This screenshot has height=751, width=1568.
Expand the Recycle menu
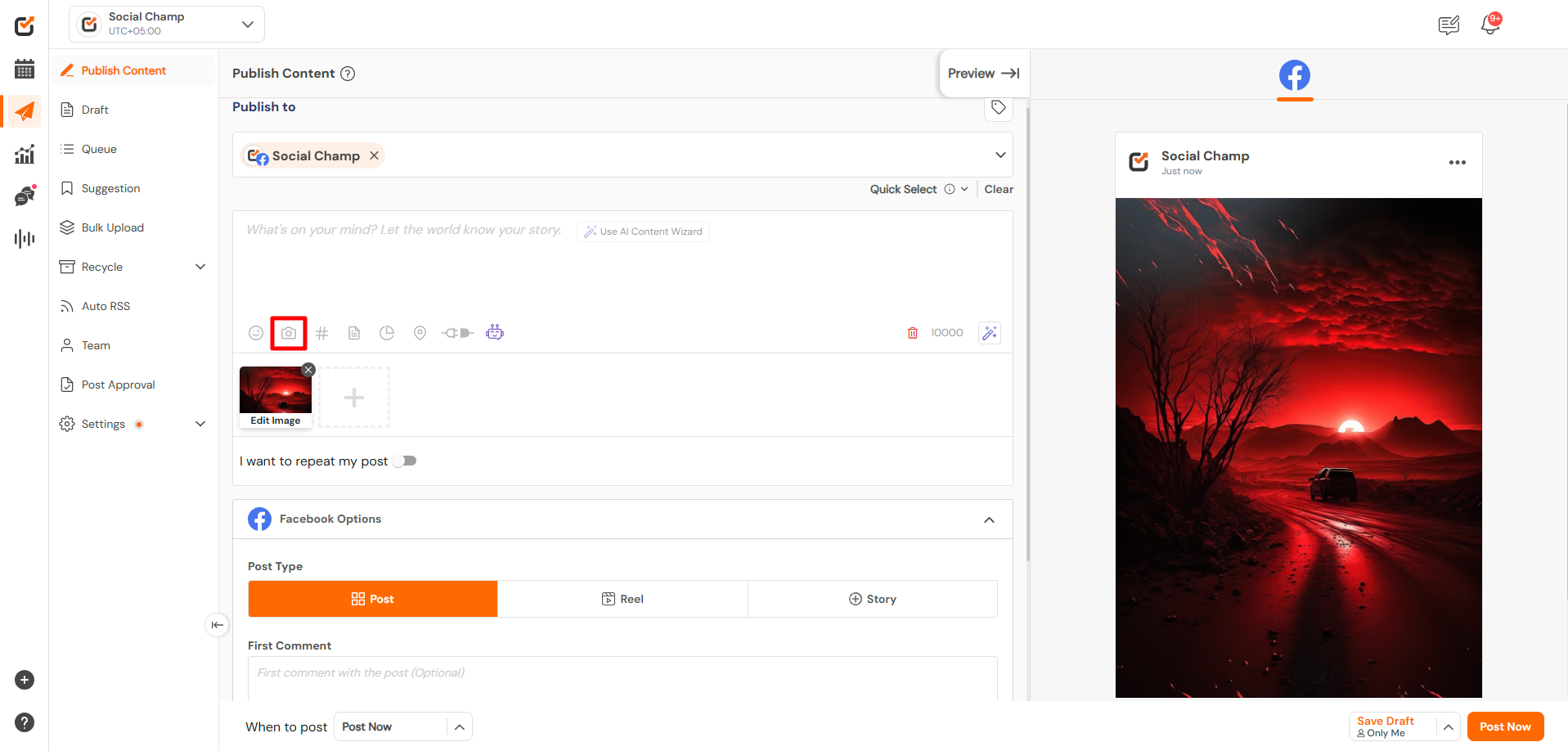[200, 267]
